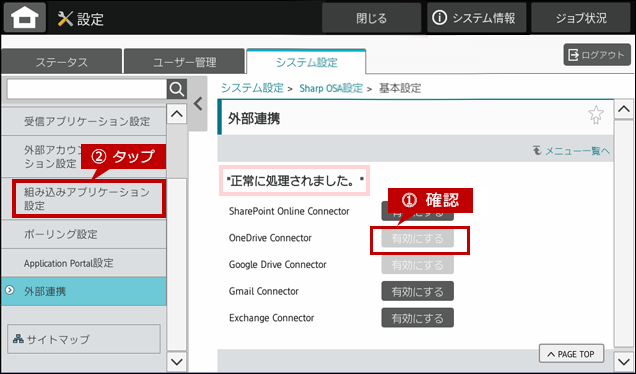Click SharePoint Online Connector label
Image resolution: width=636 pixels, height=374 pixels.
click(x=289, y=211)
